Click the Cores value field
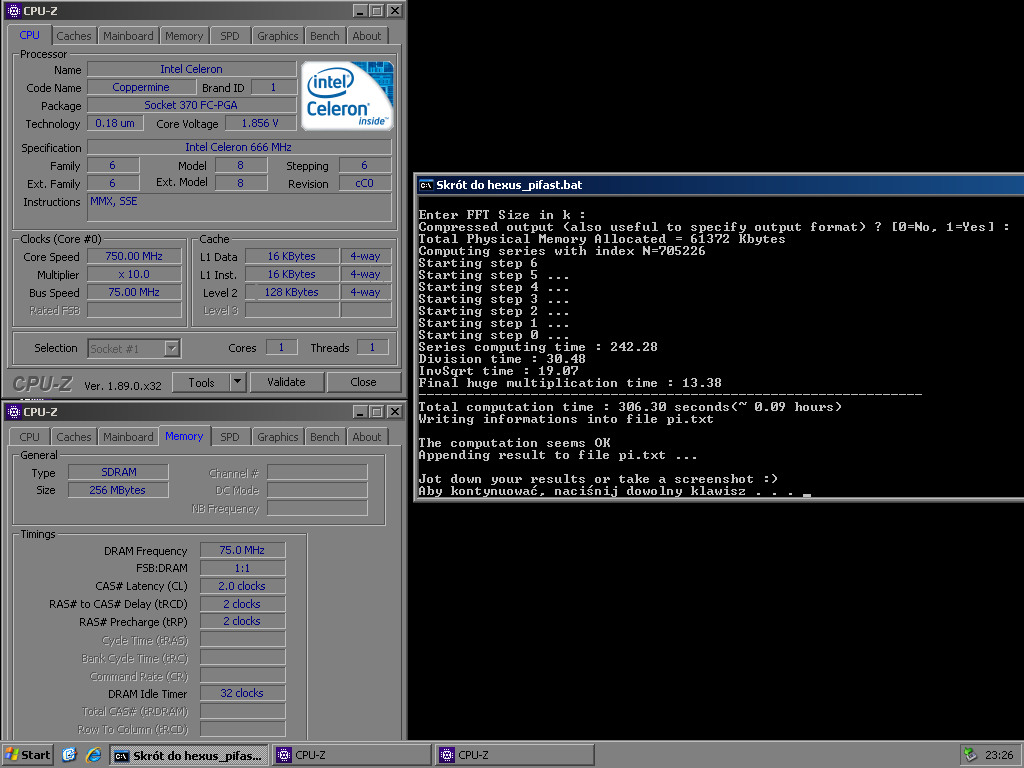The width and height of the screenshot is (1024, 768). [x=281, y=347]
